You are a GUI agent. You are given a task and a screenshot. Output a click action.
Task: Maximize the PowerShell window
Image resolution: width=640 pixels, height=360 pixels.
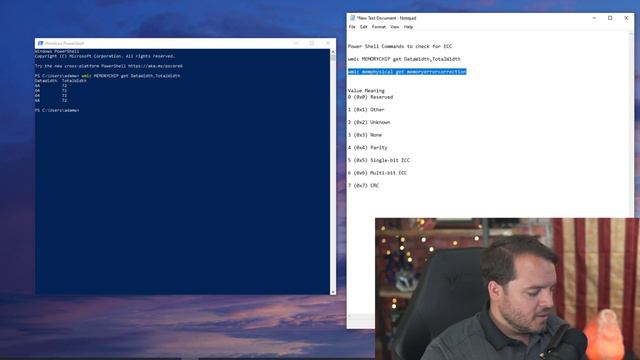pyautogui.click(x=312, y=43)
